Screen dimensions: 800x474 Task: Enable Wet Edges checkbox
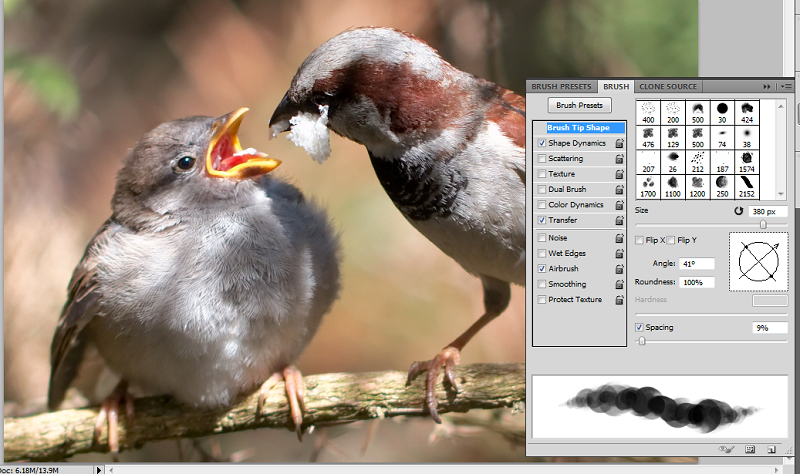click(x=542, y=253)
